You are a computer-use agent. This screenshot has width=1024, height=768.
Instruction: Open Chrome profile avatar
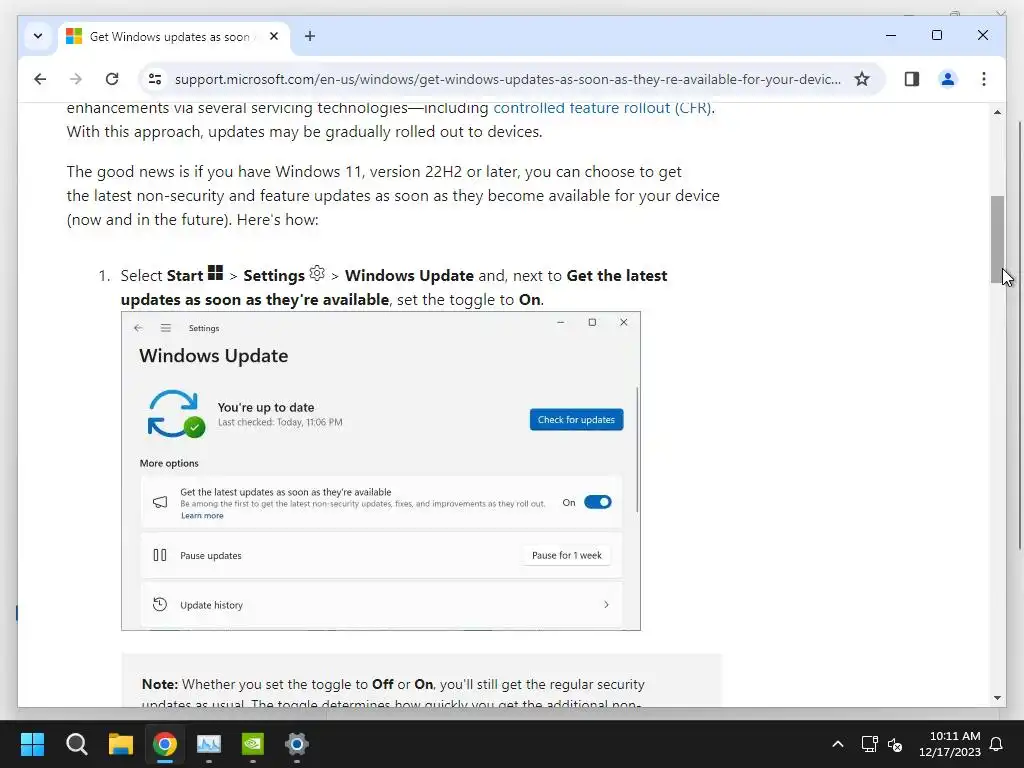[x=948, y=79]
